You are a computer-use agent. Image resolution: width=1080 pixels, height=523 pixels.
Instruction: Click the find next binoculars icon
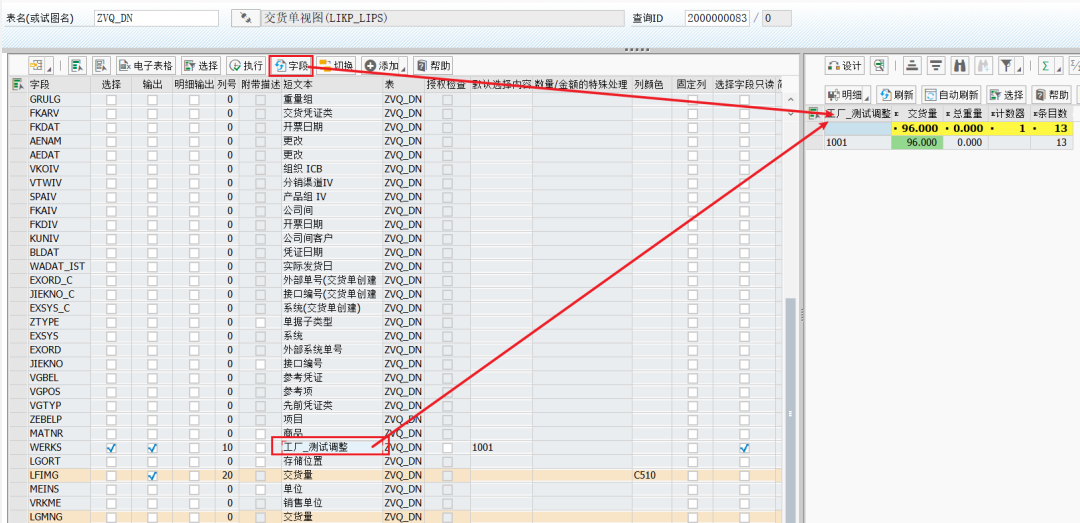point(983,66)
